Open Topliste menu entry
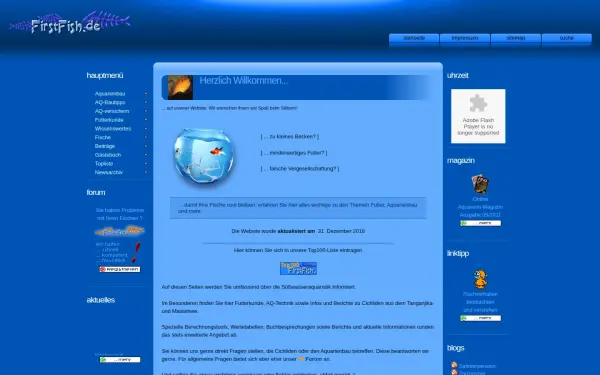This screenshot has height=375, width=600. (x=104, y=164)
